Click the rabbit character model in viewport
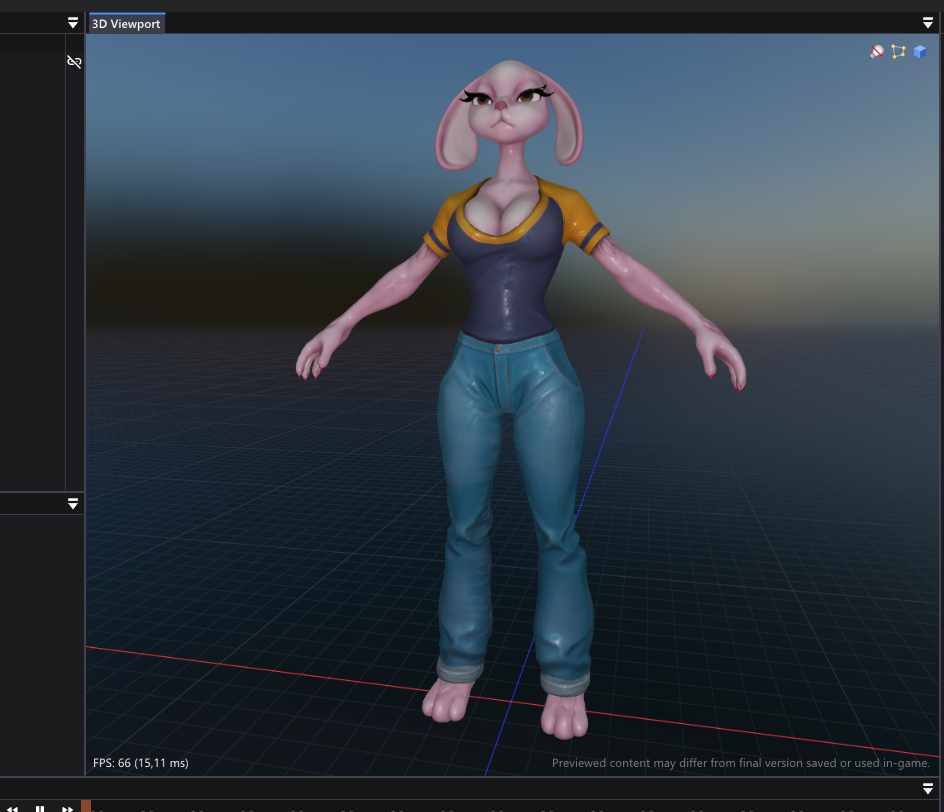The width and height of the screenshot is (944, 812). 511,397
